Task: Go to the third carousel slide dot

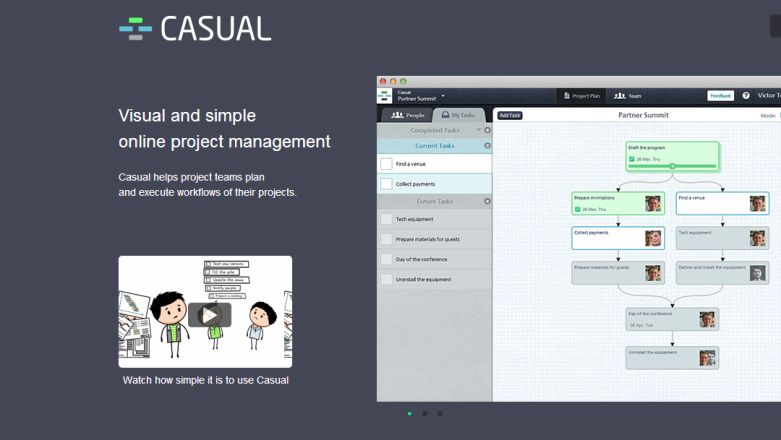Action: coord(440,414)
